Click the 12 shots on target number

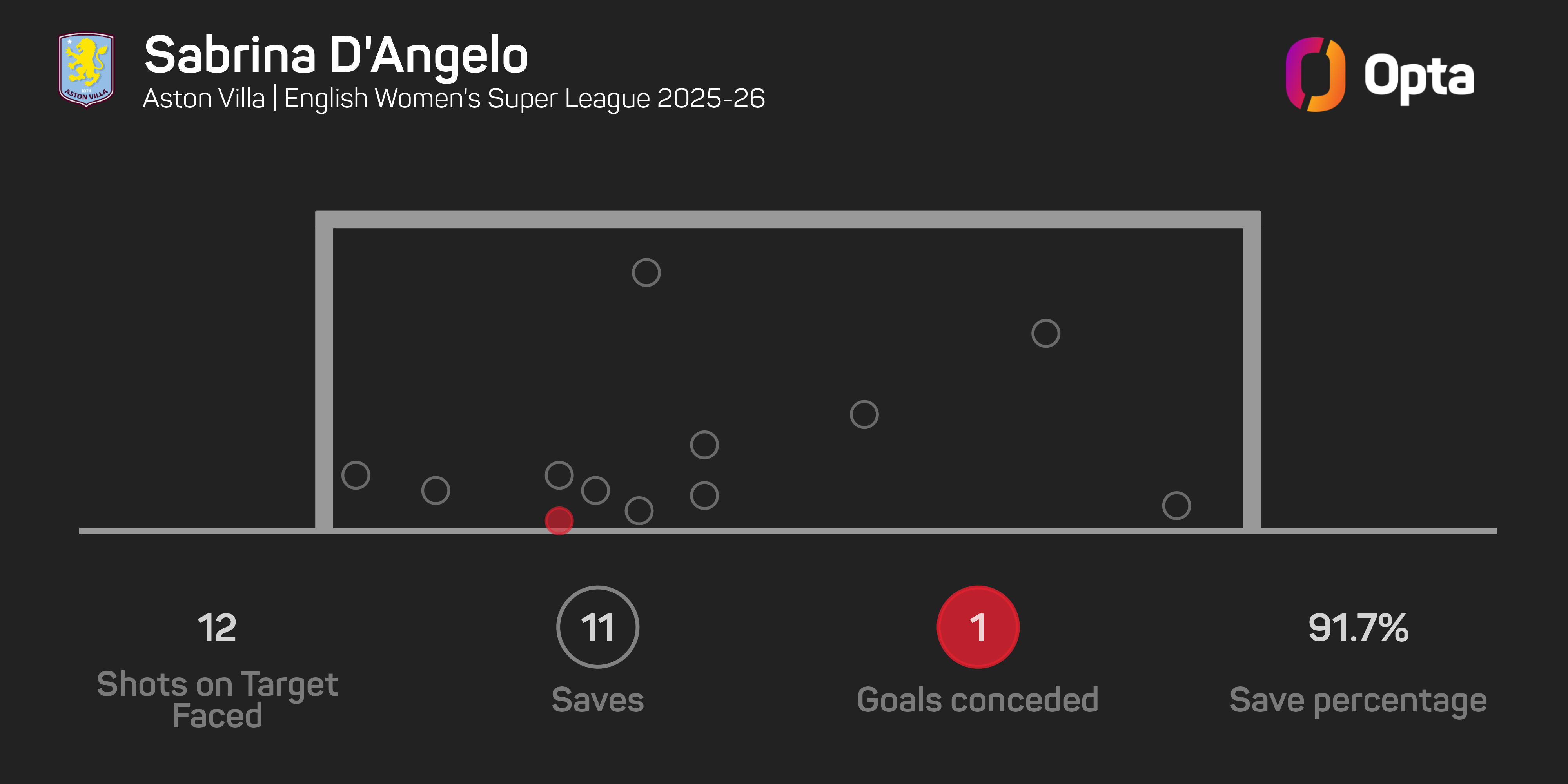[217, 628]
